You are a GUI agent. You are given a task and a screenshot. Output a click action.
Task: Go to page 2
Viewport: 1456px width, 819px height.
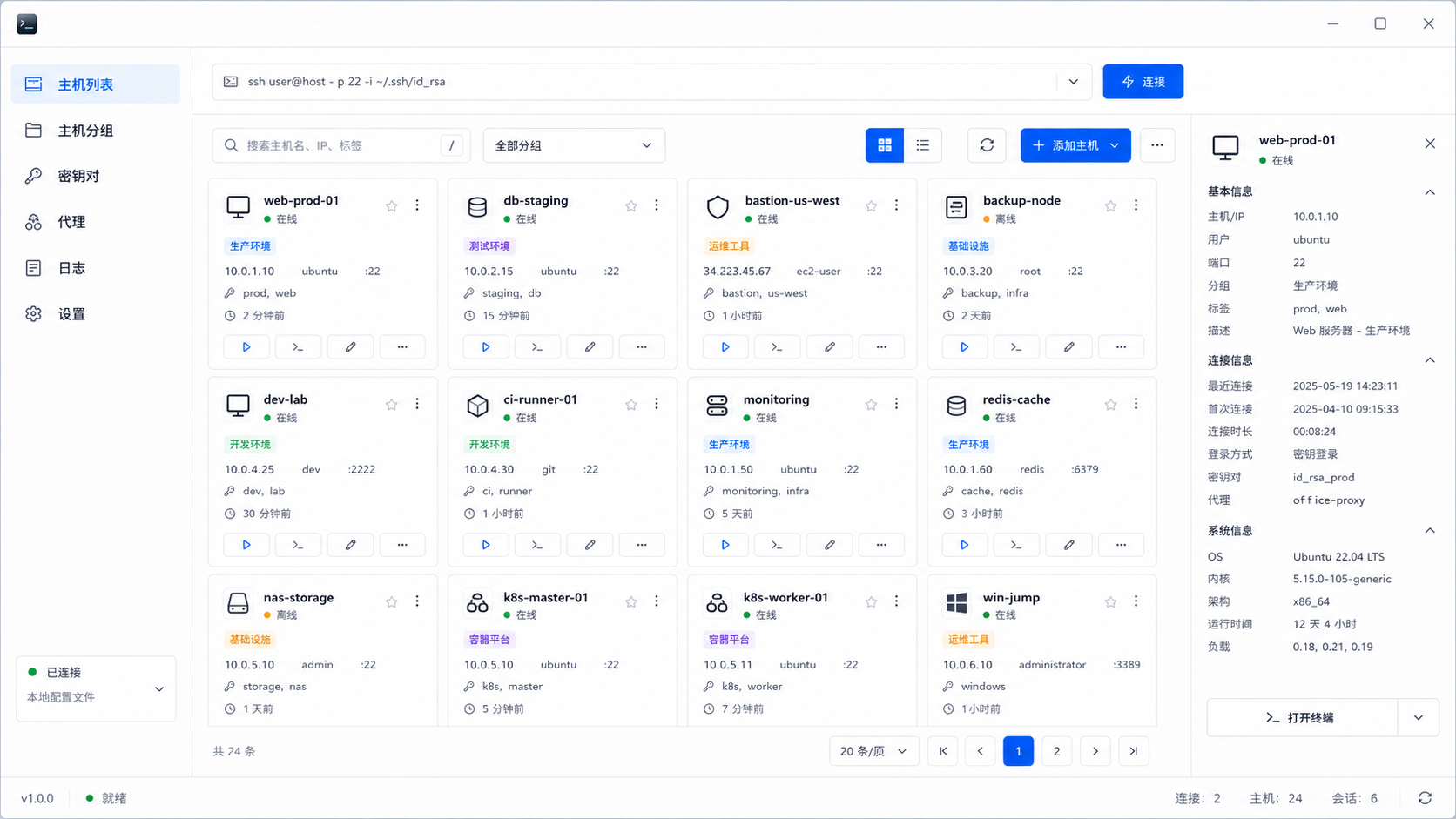[x=1056, y=751]
